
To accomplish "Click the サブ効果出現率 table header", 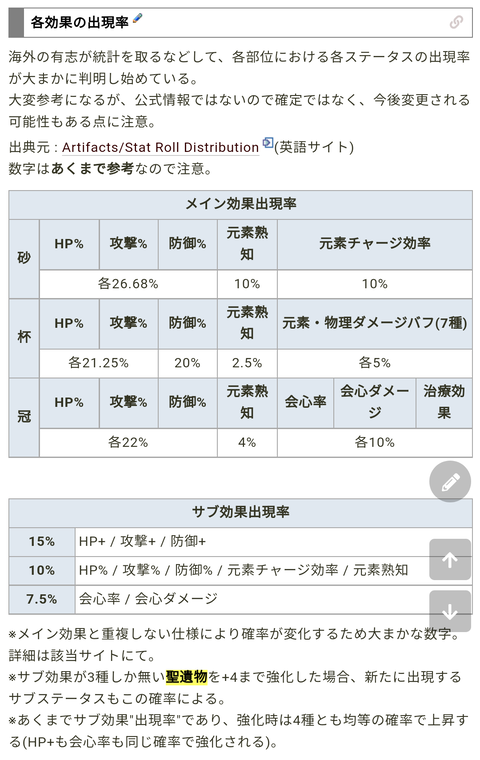I will 240,512.
